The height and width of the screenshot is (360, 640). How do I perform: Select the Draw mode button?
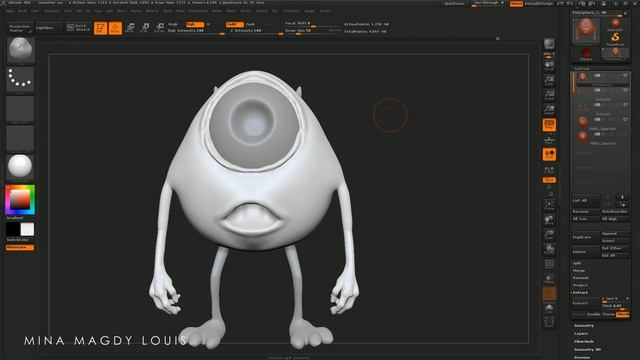pos(116,28)
